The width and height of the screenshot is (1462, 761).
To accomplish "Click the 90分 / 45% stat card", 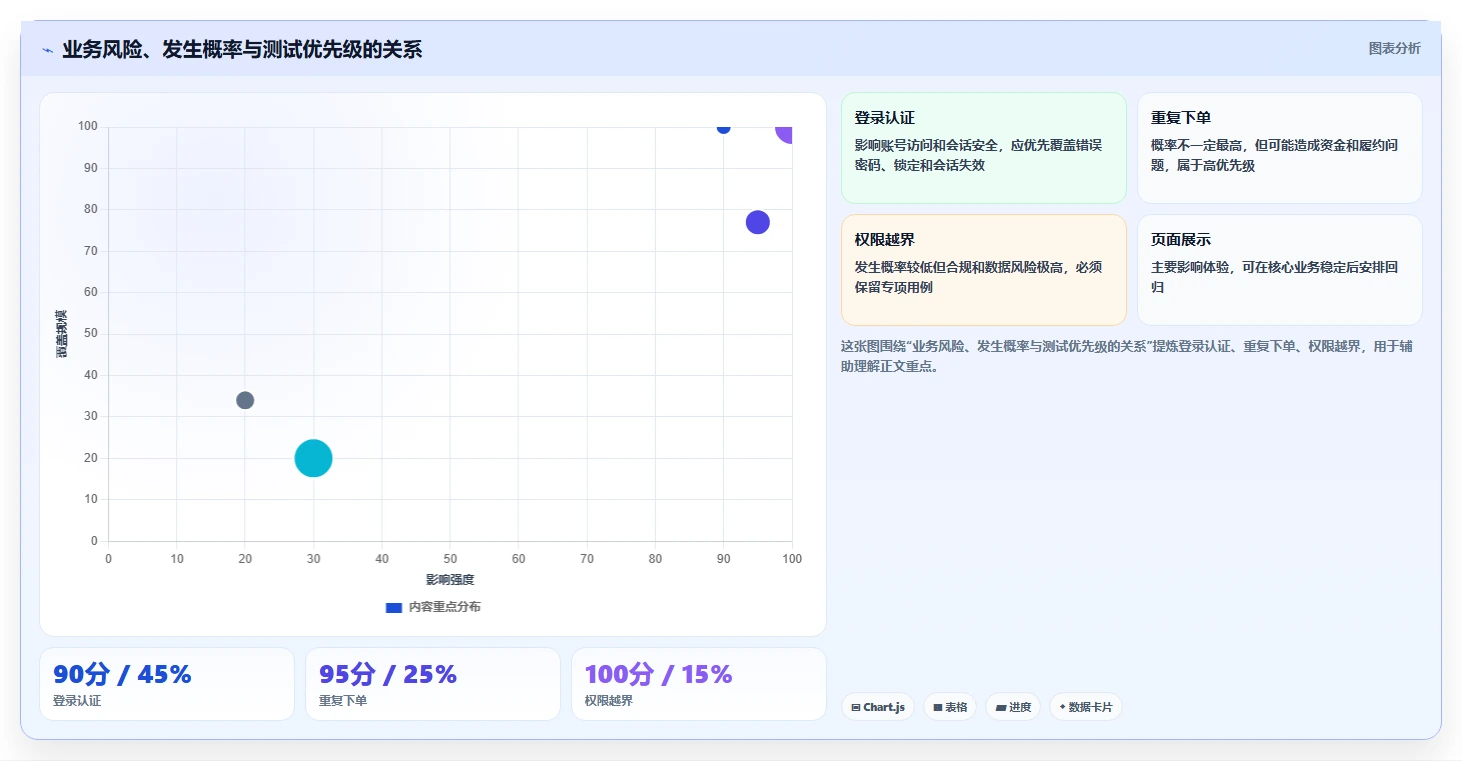I will click(167, 684).
